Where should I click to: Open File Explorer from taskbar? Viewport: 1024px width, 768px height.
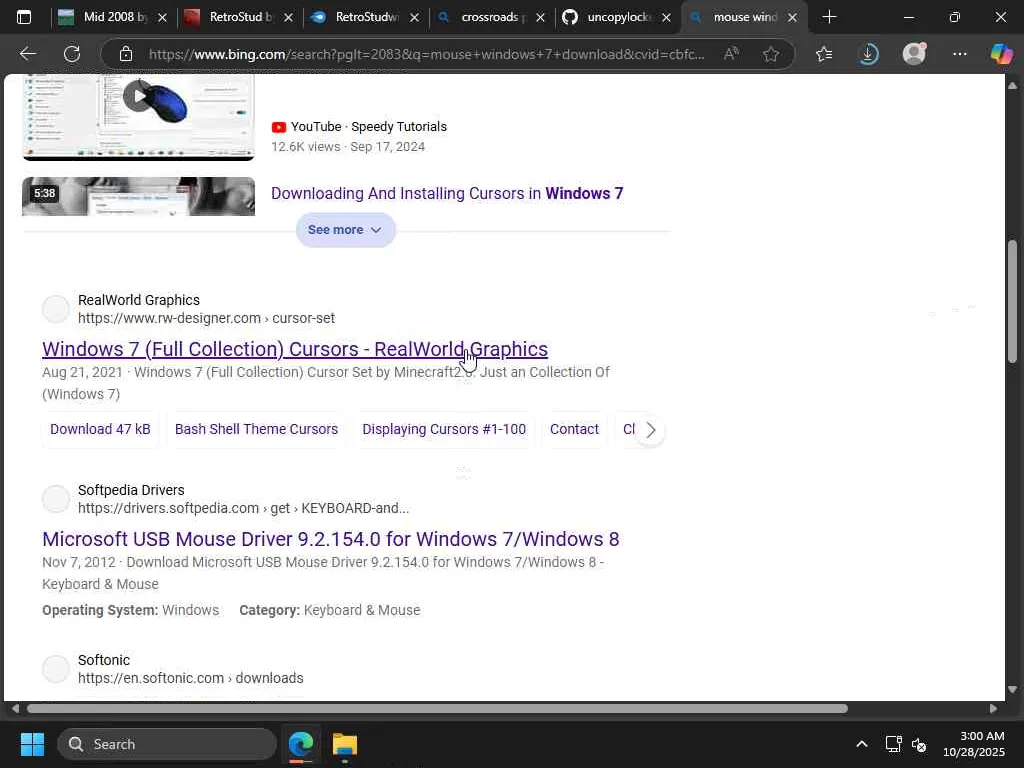[x=345, y=744]
